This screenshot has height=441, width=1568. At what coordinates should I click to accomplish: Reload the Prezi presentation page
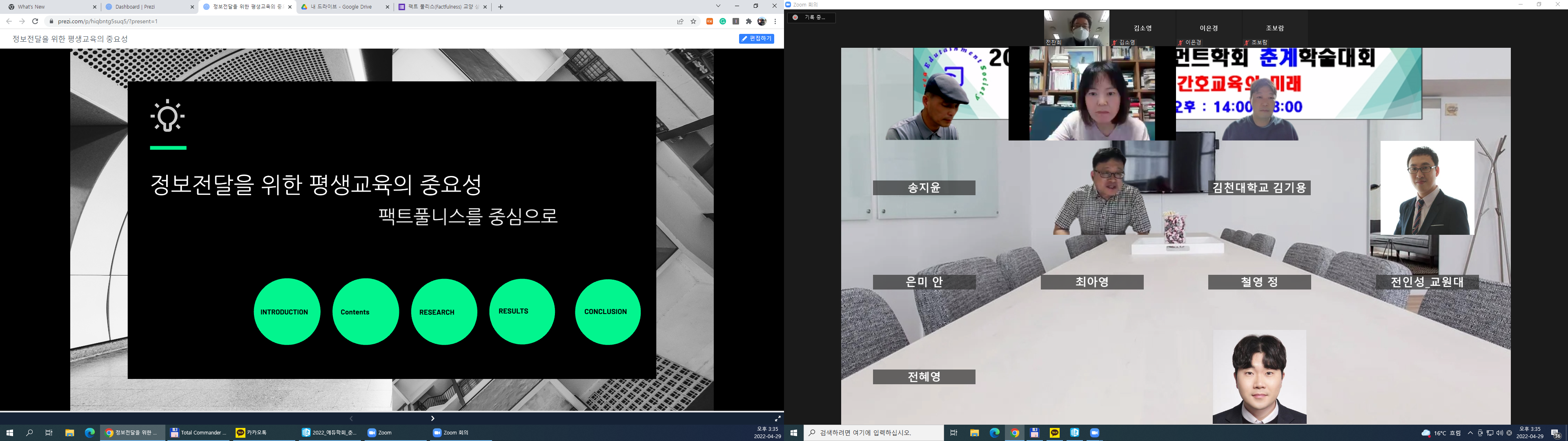click(x=35, y=21)
